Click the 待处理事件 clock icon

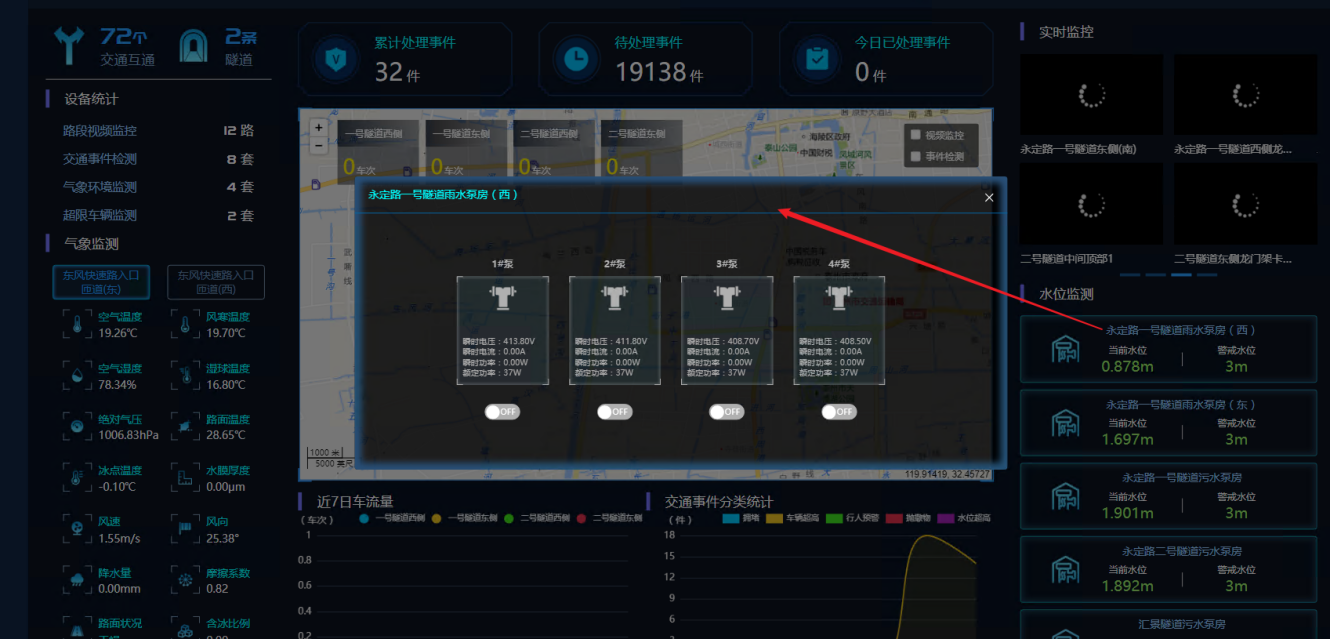[x=576, y=60]
